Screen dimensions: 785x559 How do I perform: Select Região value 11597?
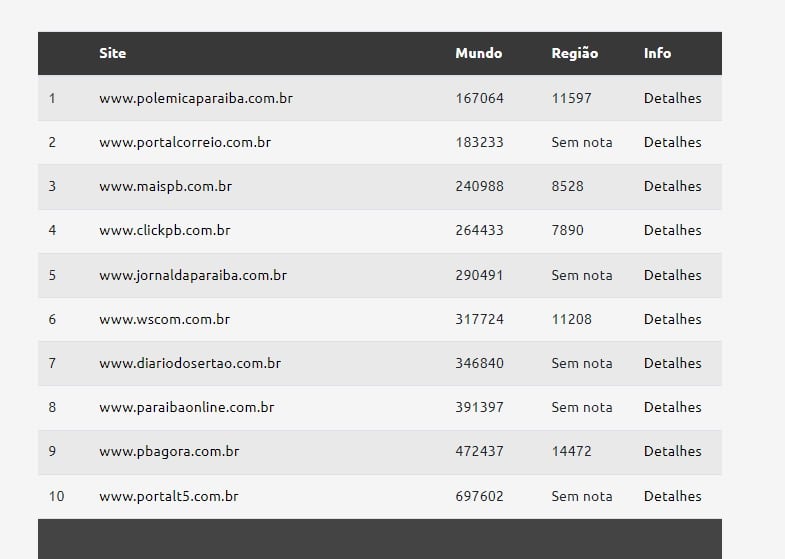(571, 98)
